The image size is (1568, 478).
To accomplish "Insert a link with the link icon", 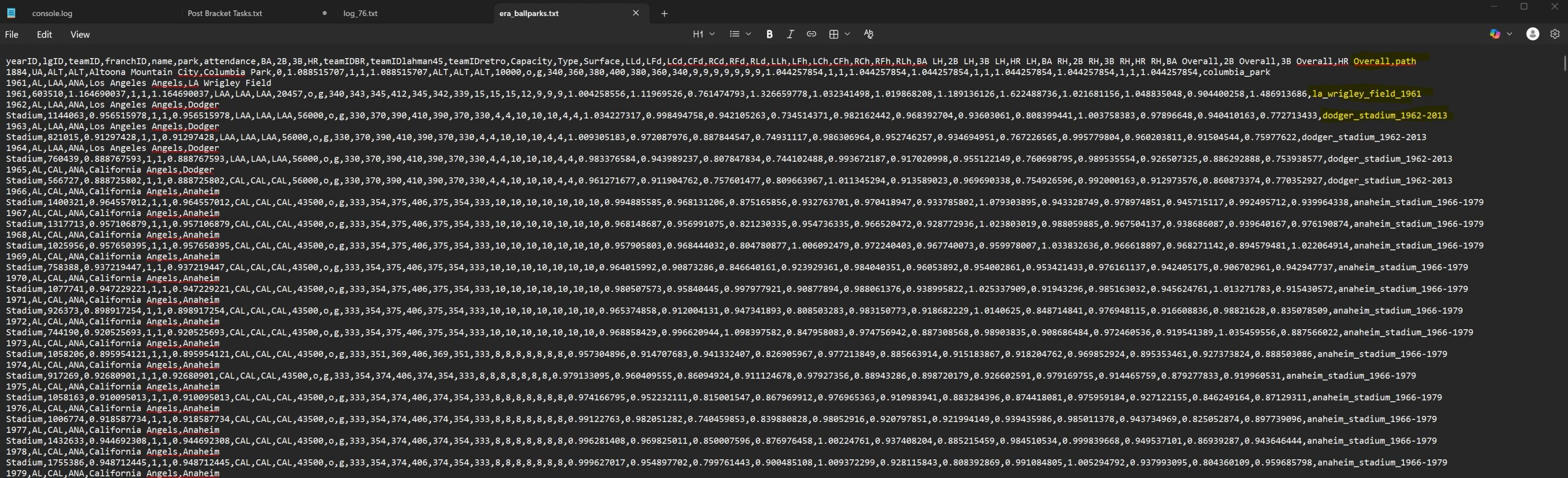I will pyautogui.click(x=811, y=34).
